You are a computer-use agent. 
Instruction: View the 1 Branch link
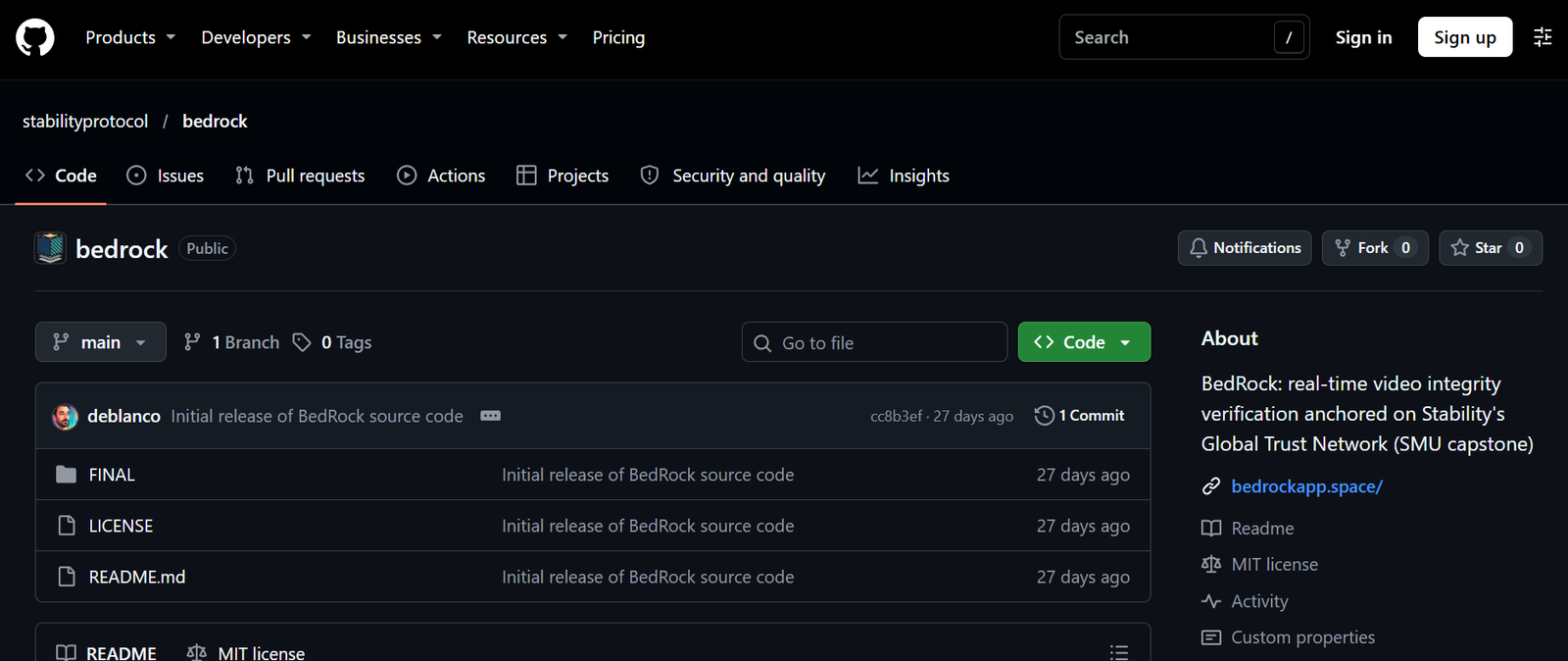tap(231, 342)
